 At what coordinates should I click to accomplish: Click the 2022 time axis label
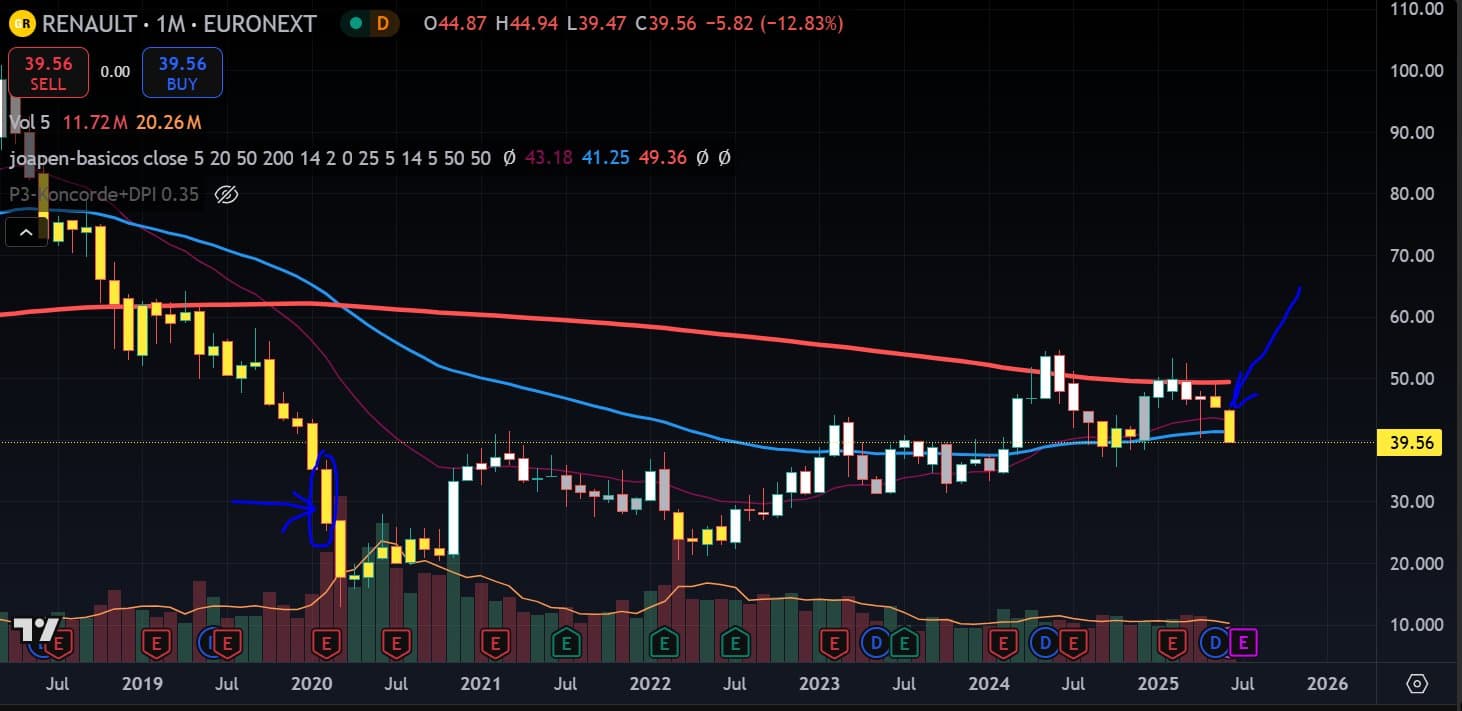point(650,684)
